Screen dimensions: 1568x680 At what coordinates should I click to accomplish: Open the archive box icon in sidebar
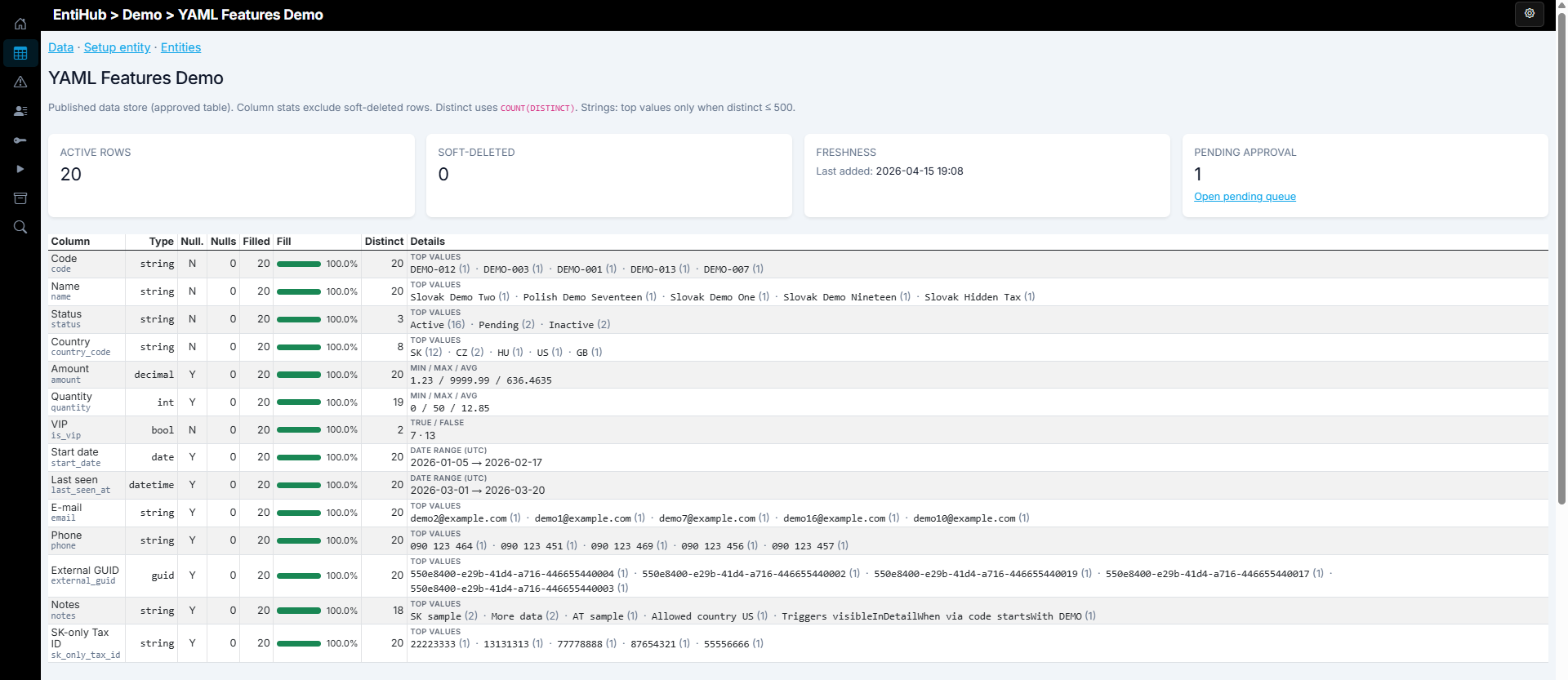(20, 198)
